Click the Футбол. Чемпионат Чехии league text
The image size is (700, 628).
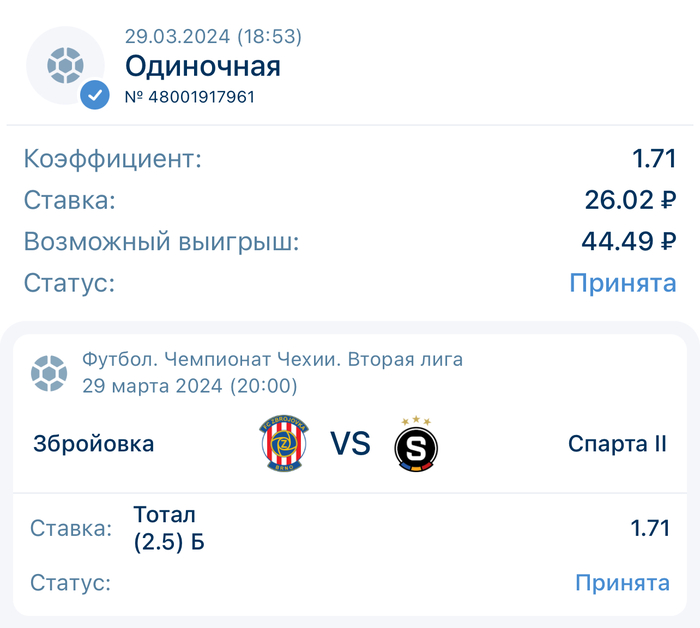point(272,360)
